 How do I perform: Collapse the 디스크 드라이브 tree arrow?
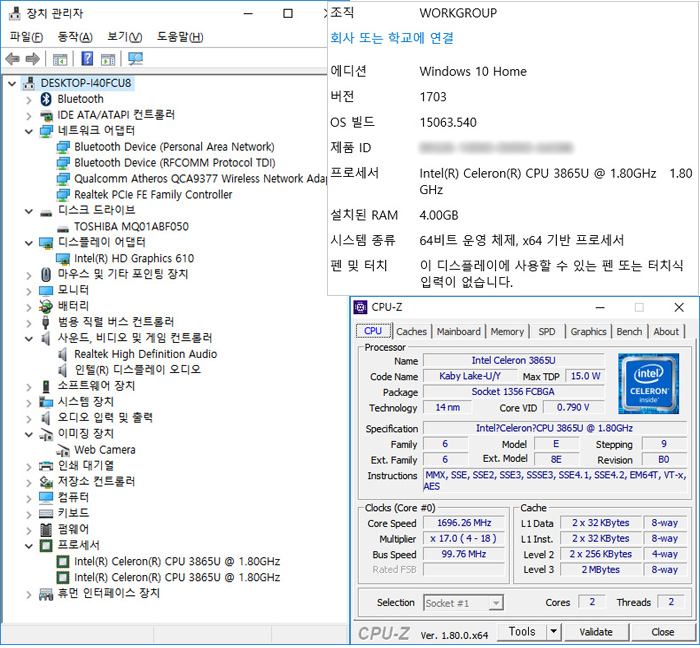pyautogui.click(x=29, y=211)
